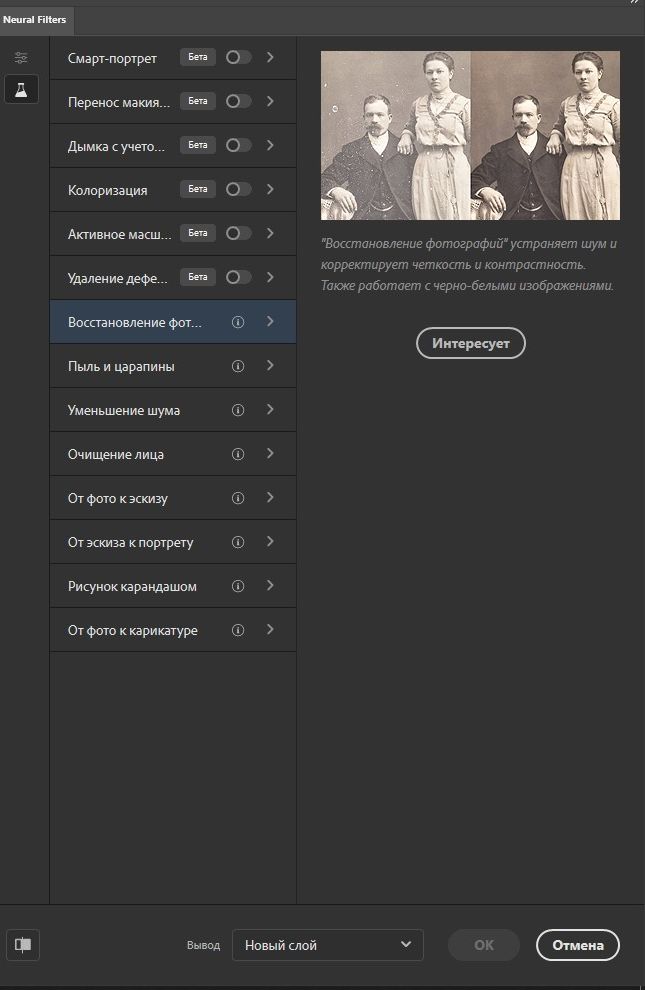Enable the Смарт-портрет filter toggle
Screen dimensions: 645x990
click(x=238, y=57)
